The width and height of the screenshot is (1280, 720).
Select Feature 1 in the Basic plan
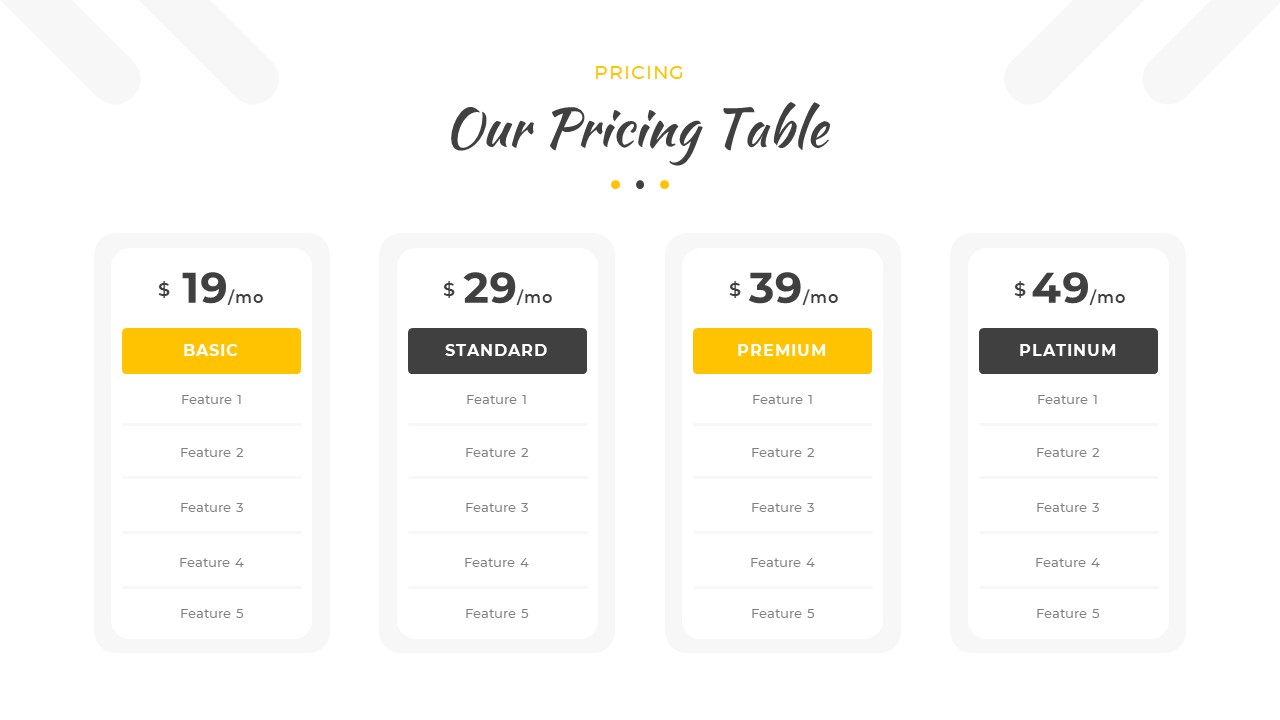[211, 400]
